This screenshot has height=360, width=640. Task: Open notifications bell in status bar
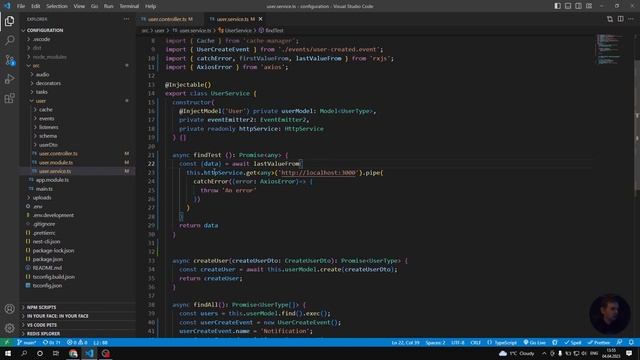tap(631, 342)
